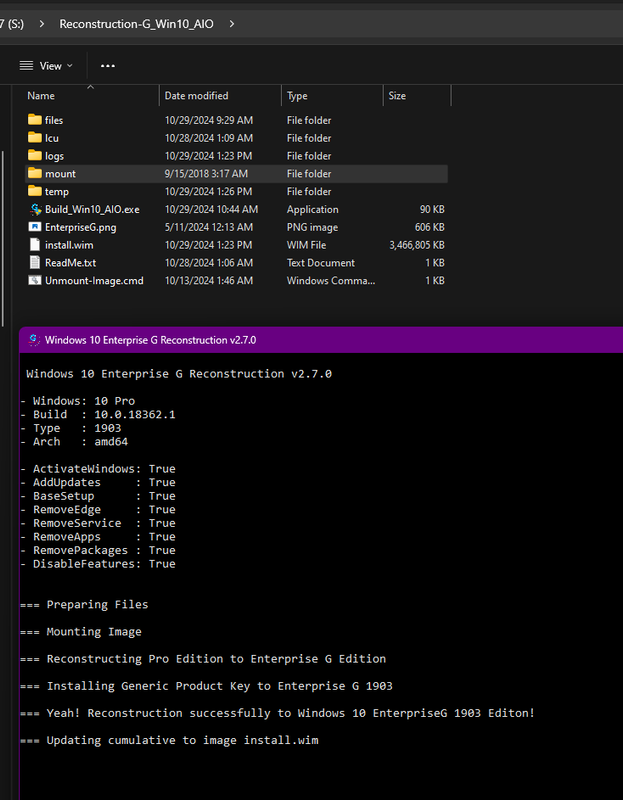
Task: Open the View layout dropdown
Action: tap(46, 66)
